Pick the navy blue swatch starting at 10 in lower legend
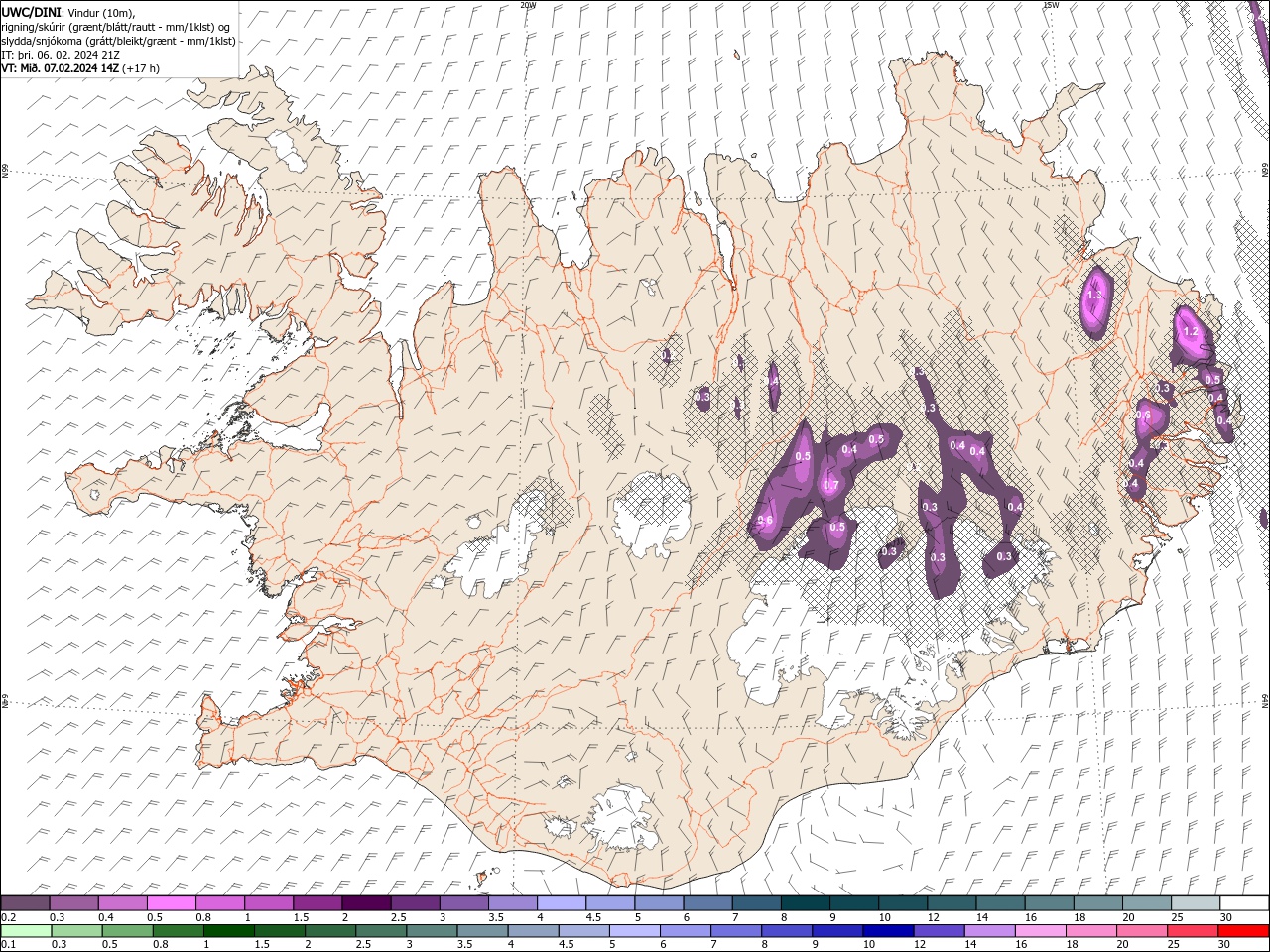The height and width of the screenshot is (952, 1270). pyautogui.click(x=887, y=931)
